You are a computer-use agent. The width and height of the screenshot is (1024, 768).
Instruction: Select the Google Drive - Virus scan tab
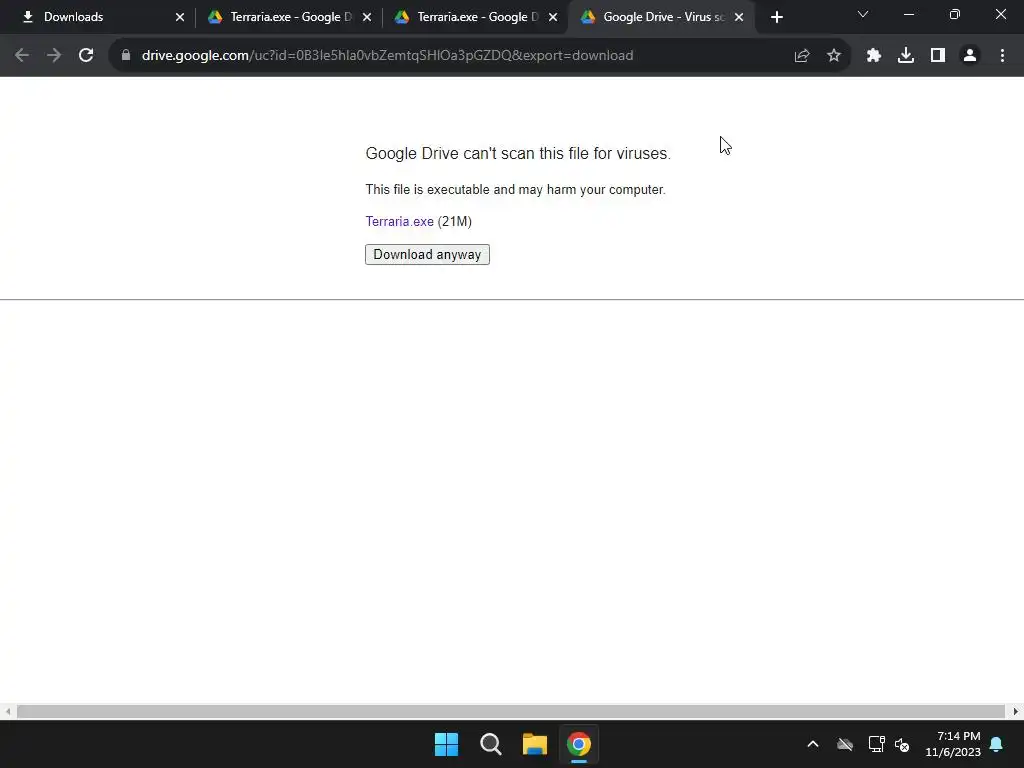click(x=662, y=17)
